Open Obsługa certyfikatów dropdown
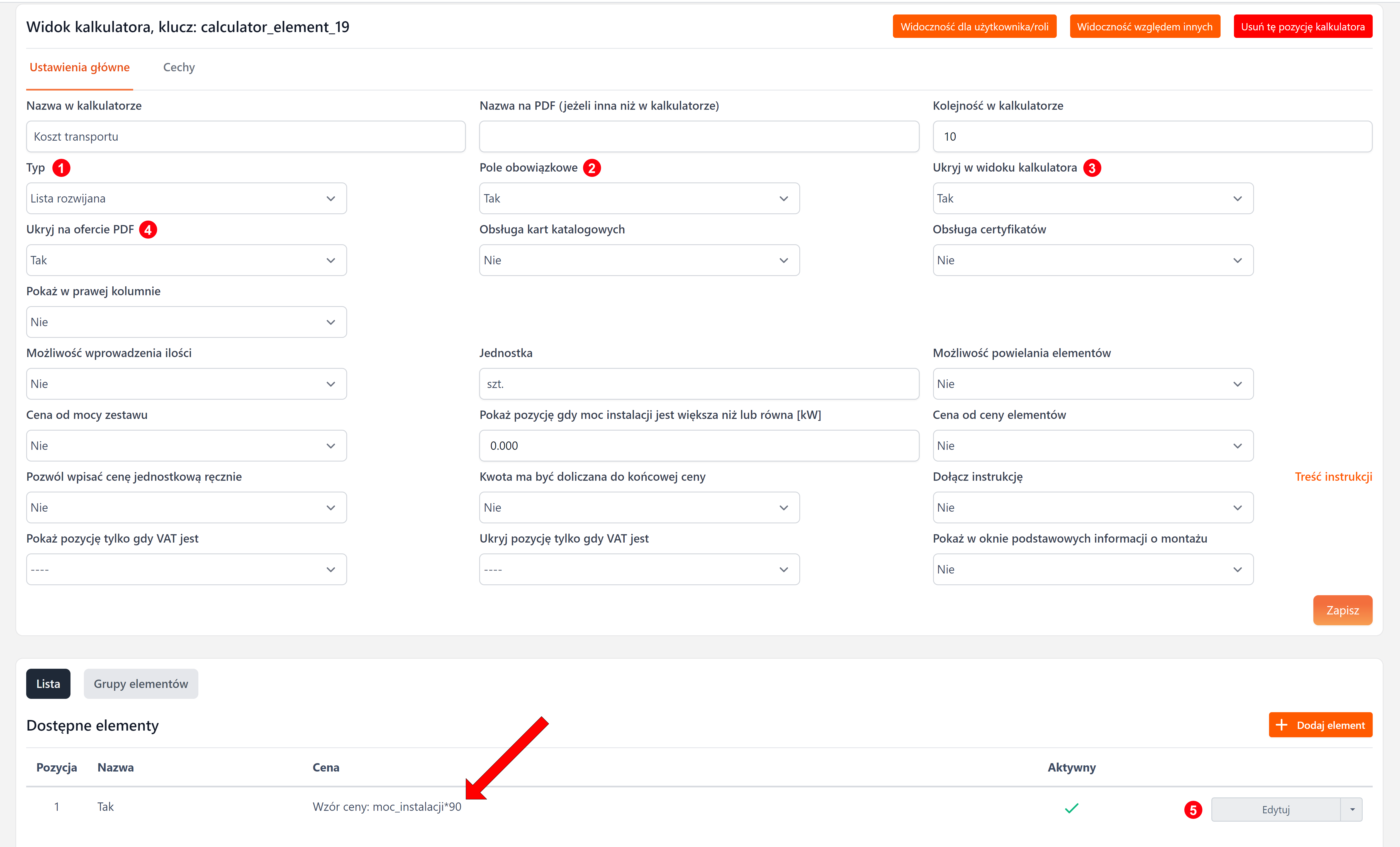 [x=1092, y=260]
